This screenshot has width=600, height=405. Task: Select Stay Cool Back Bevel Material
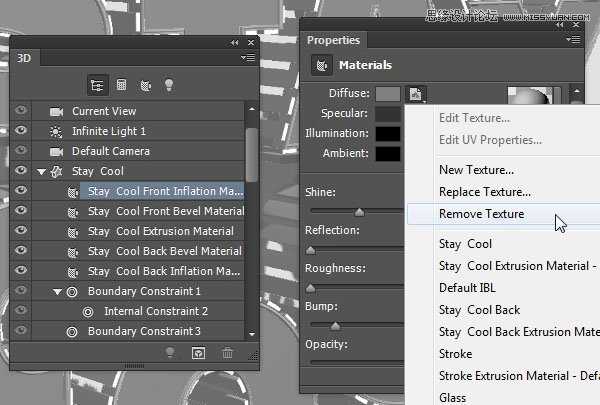coord(164,251)
